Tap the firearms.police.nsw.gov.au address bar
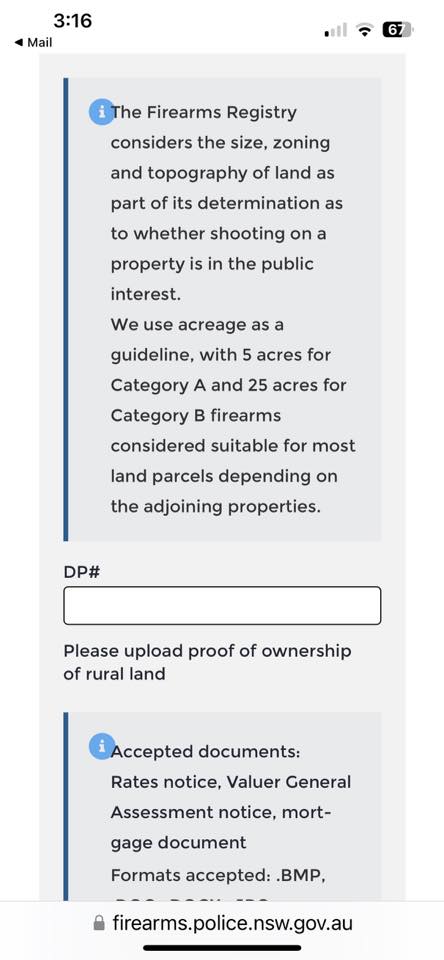Viewport: 444px width, 960px height. [x=222, y=923]
